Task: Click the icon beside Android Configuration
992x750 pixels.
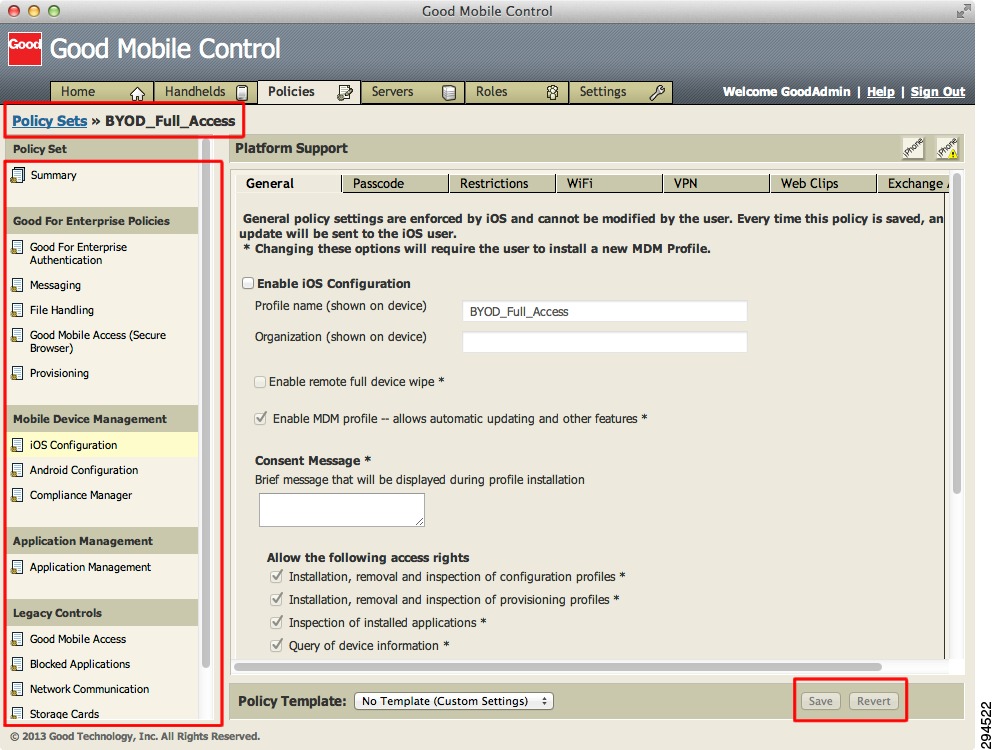Action: point(18,470)
